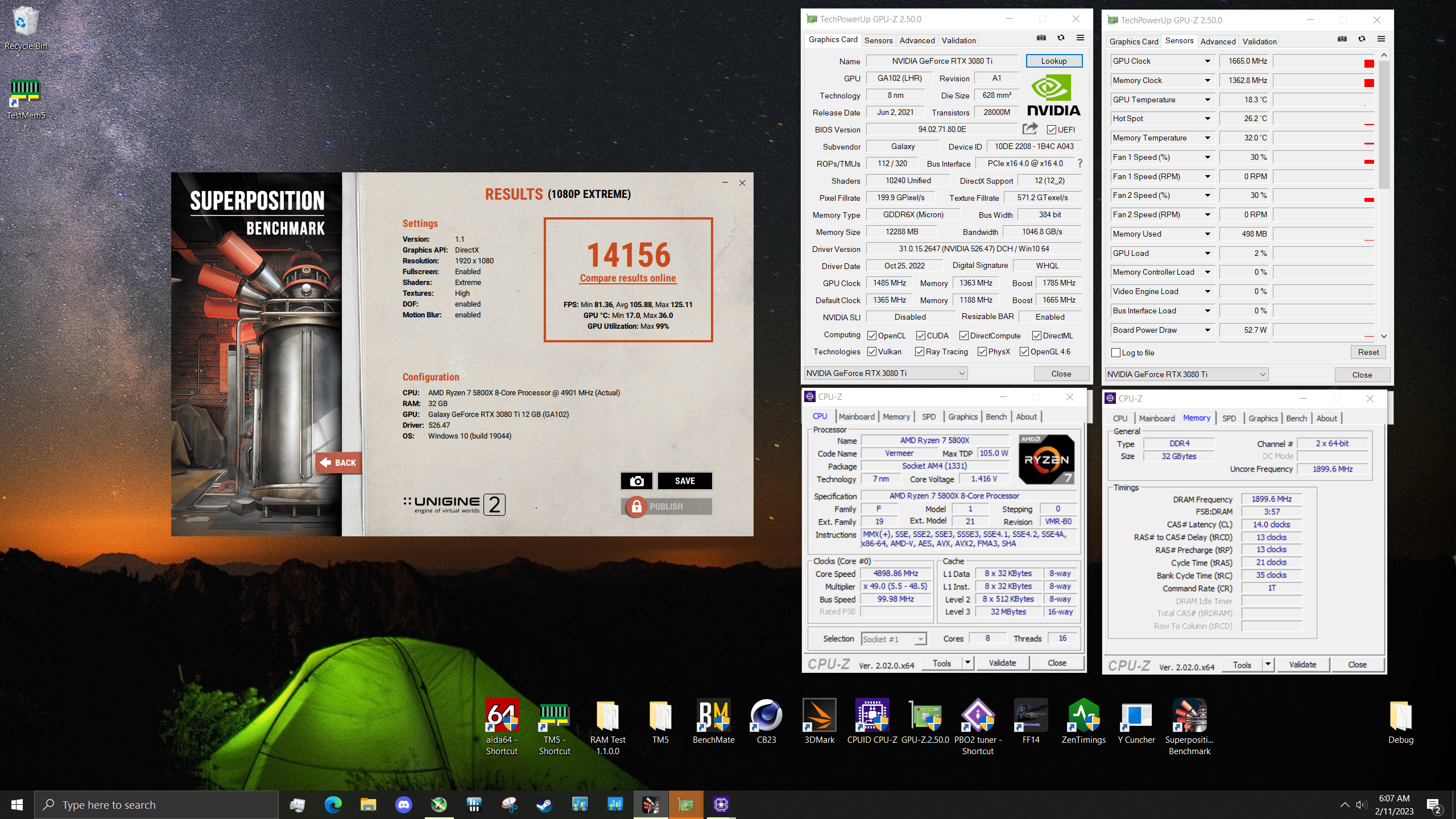Switch to Graphics tab in CPU-Z Memory window
1456x819 pixels.
[1263, 418]
